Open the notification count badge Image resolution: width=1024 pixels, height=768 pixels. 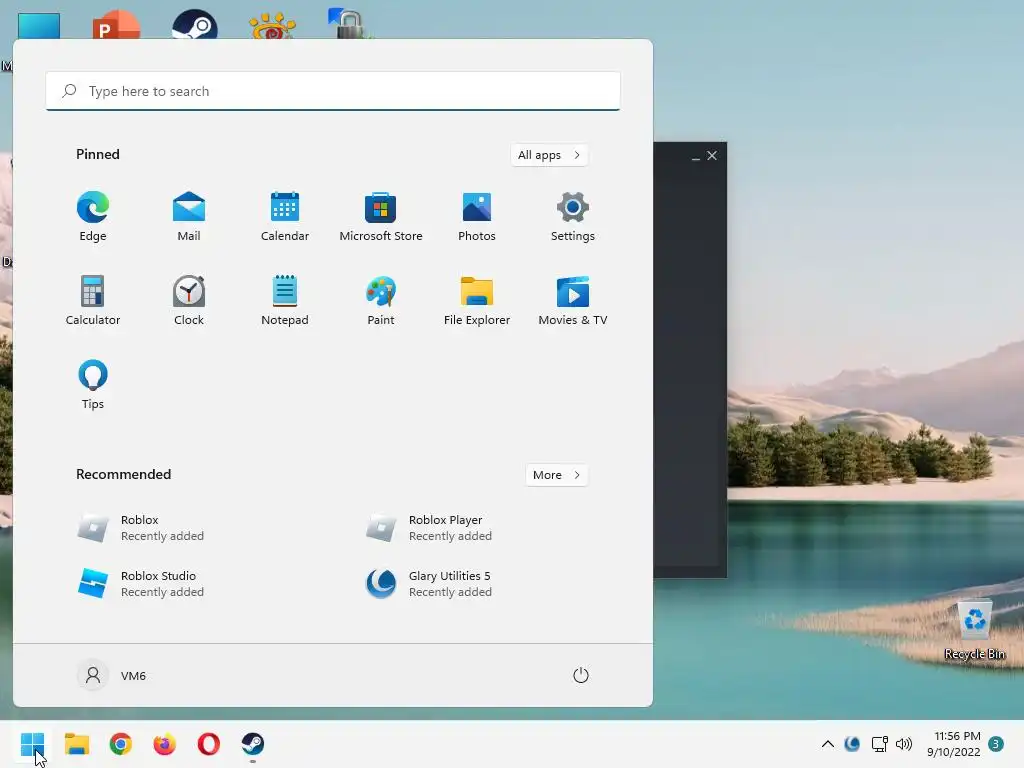996,744
